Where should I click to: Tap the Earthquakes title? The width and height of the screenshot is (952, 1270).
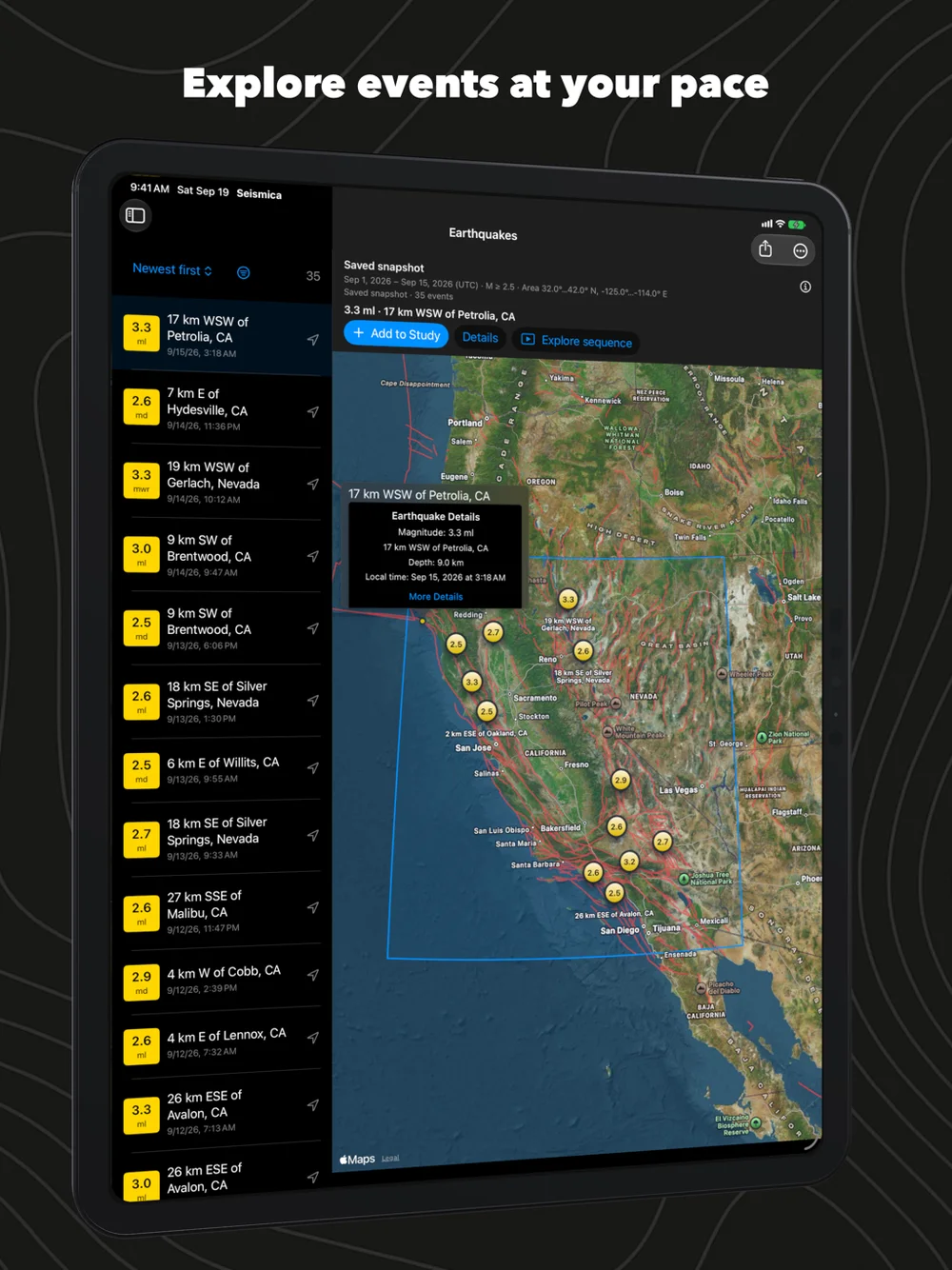point(483,234)
